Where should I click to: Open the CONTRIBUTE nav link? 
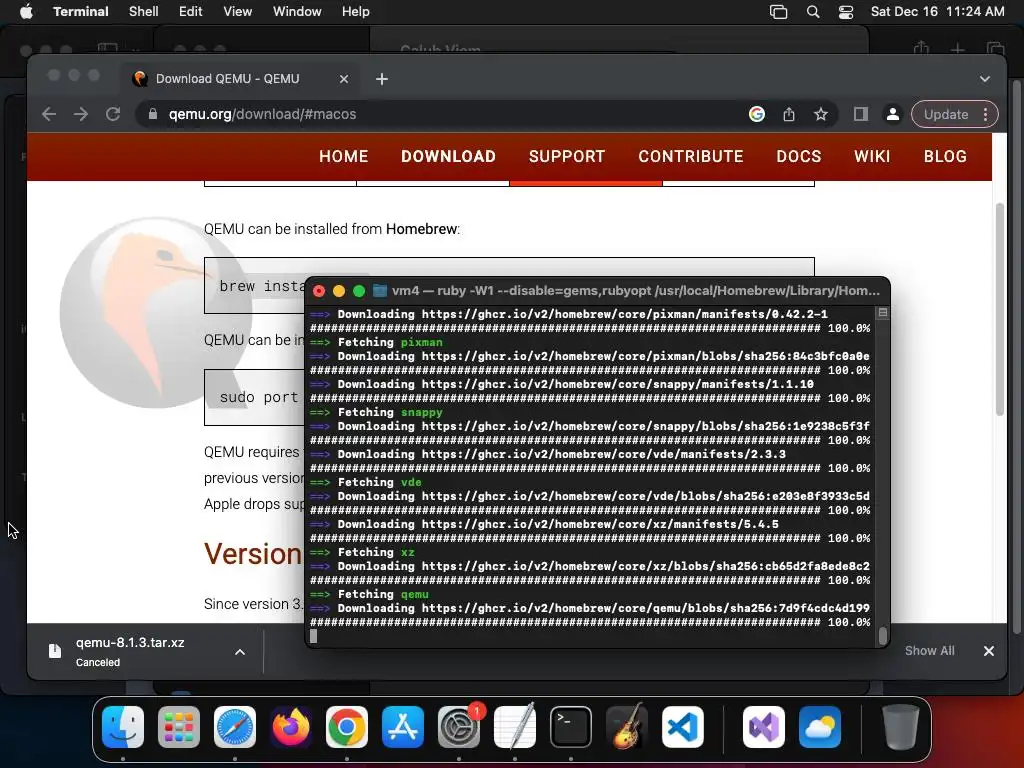(690, 157)
